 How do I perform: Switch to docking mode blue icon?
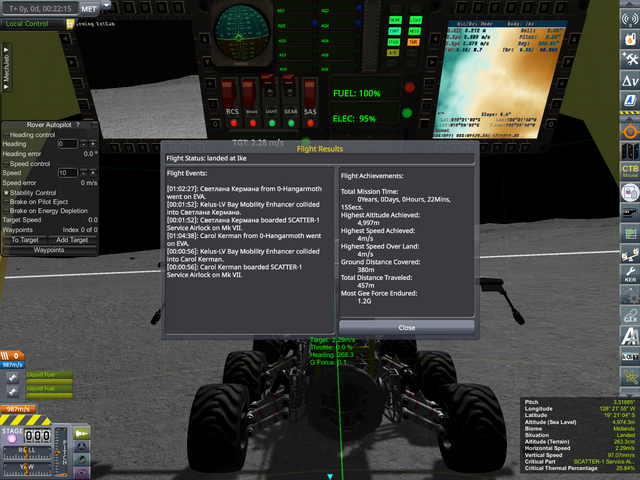pos(82,446)
